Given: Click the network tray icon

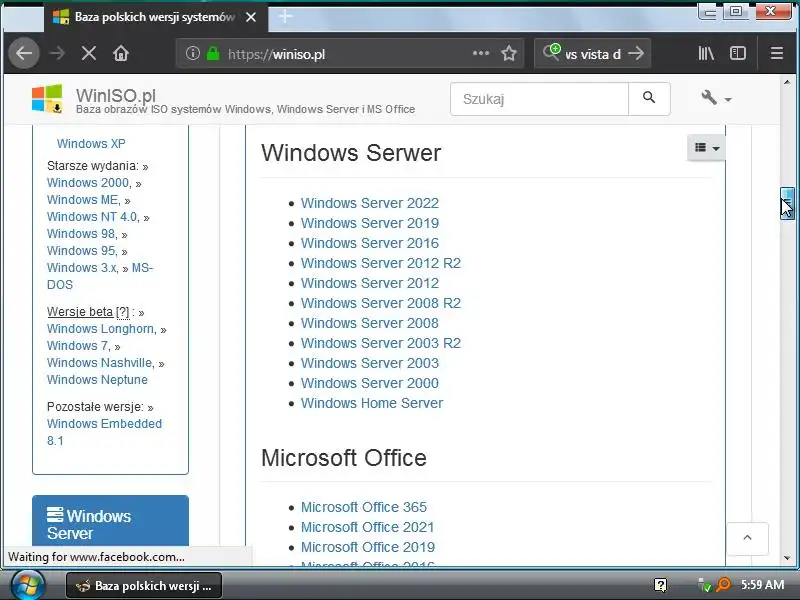Looking at the screenshot, I should [705, 585].
